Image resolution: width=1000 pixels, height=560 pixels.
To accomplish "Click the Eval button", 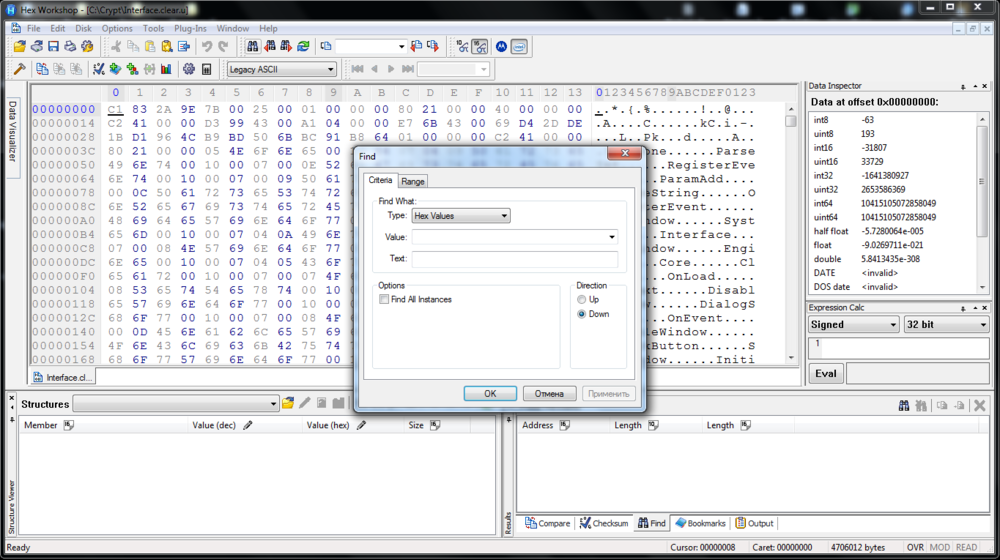I will click(826, 373).
